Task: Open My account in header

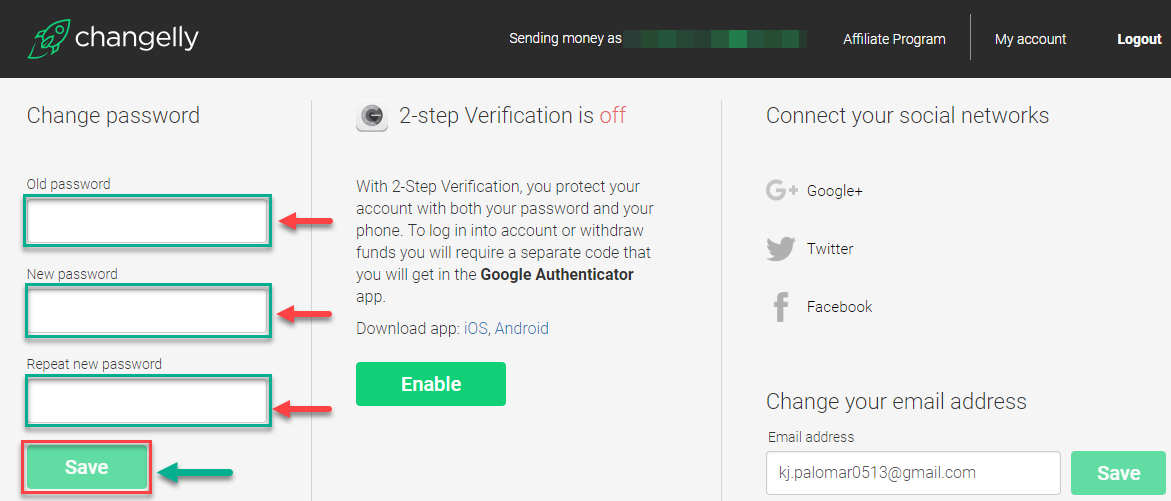Action: (x=1030, y=39)
